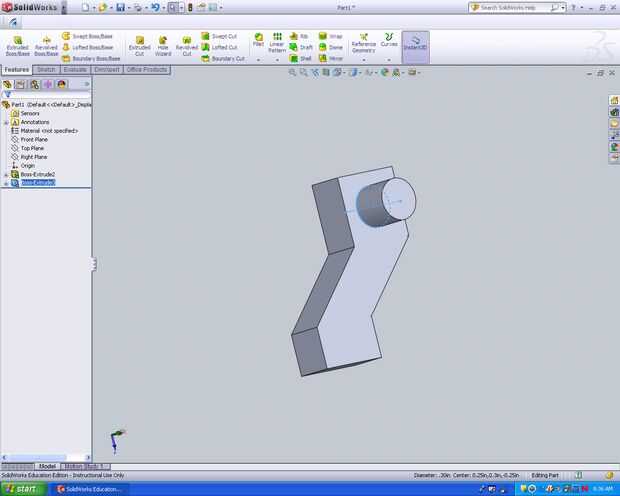Open FeatureManager design tree tab icon
620x496 pixels.
8,84
